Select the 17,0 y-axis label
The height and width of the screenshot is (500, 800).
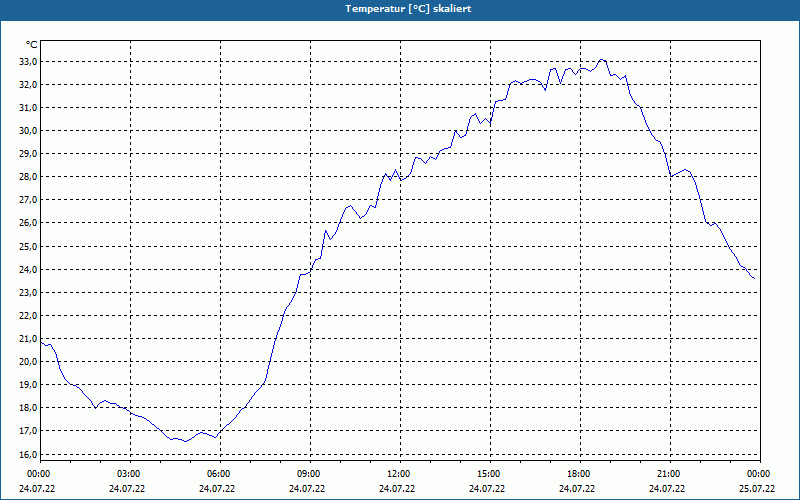(x=28, y=431)
